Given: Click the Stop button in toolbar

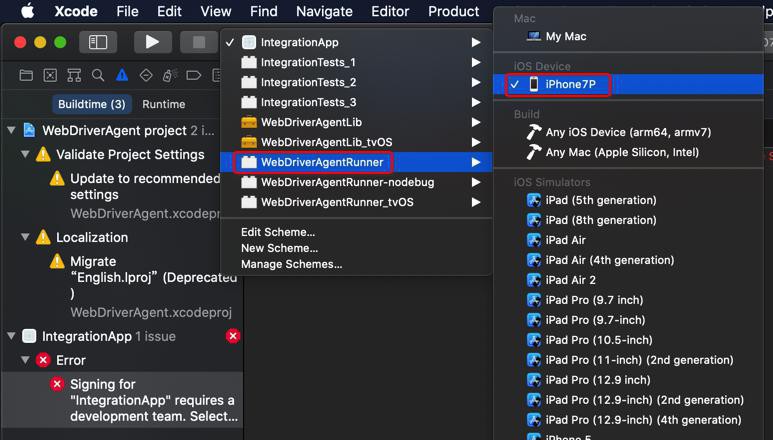Looking at the screenshot, I should [x=199, y=42].
